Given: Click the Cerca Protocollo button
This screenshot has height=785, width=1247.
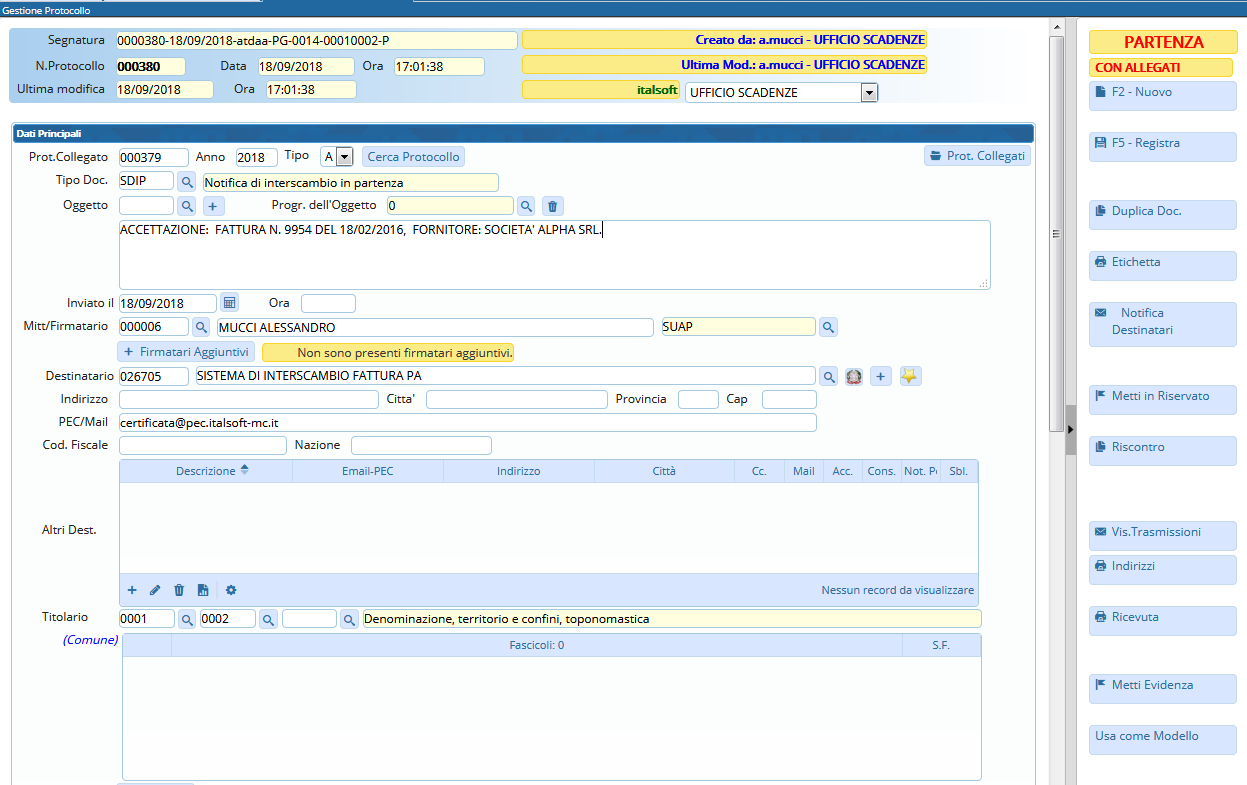Looking at the screenshot, I should tap(413, 157).
